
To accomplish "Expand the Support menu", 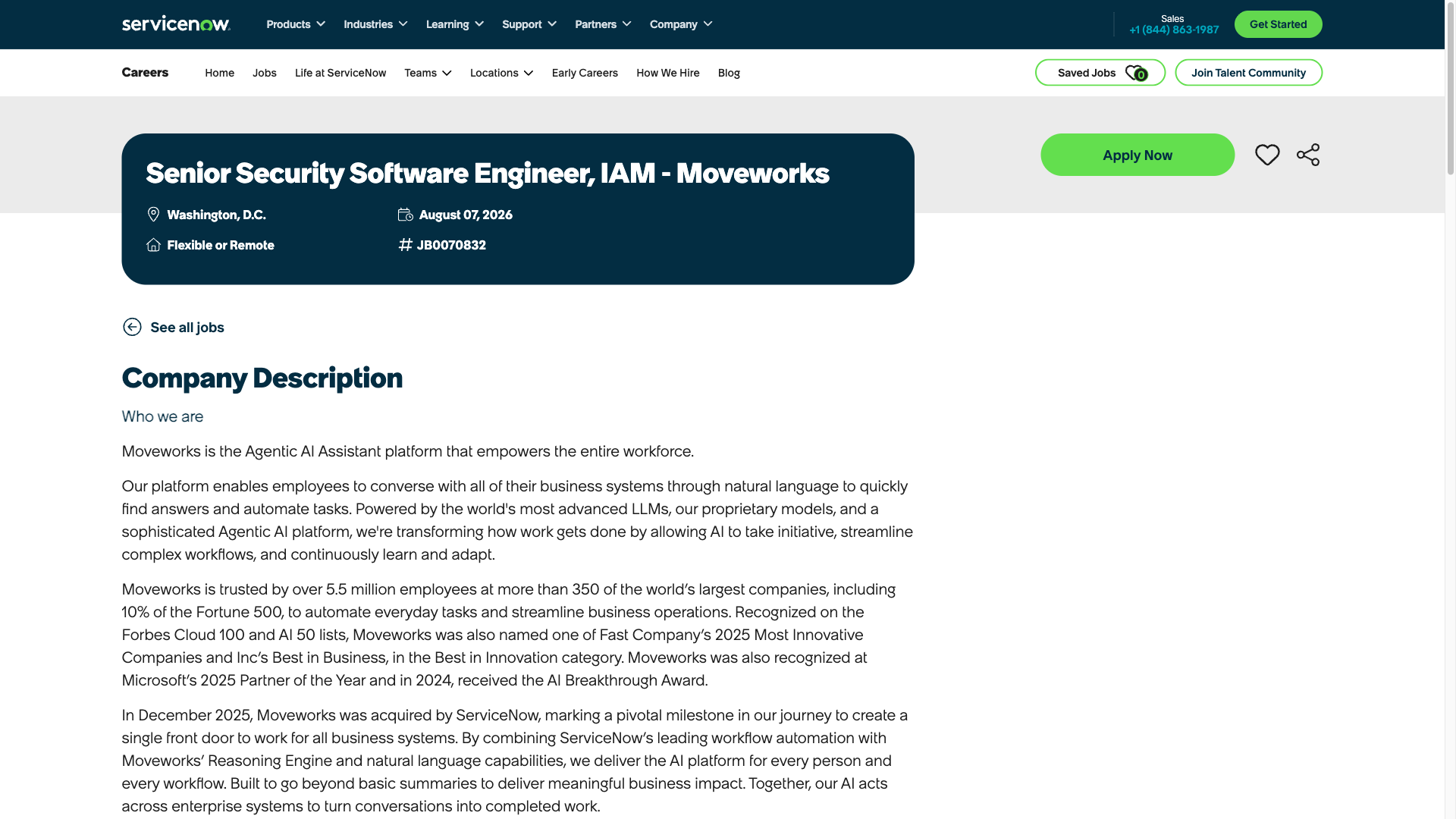I will click(529, 24).
